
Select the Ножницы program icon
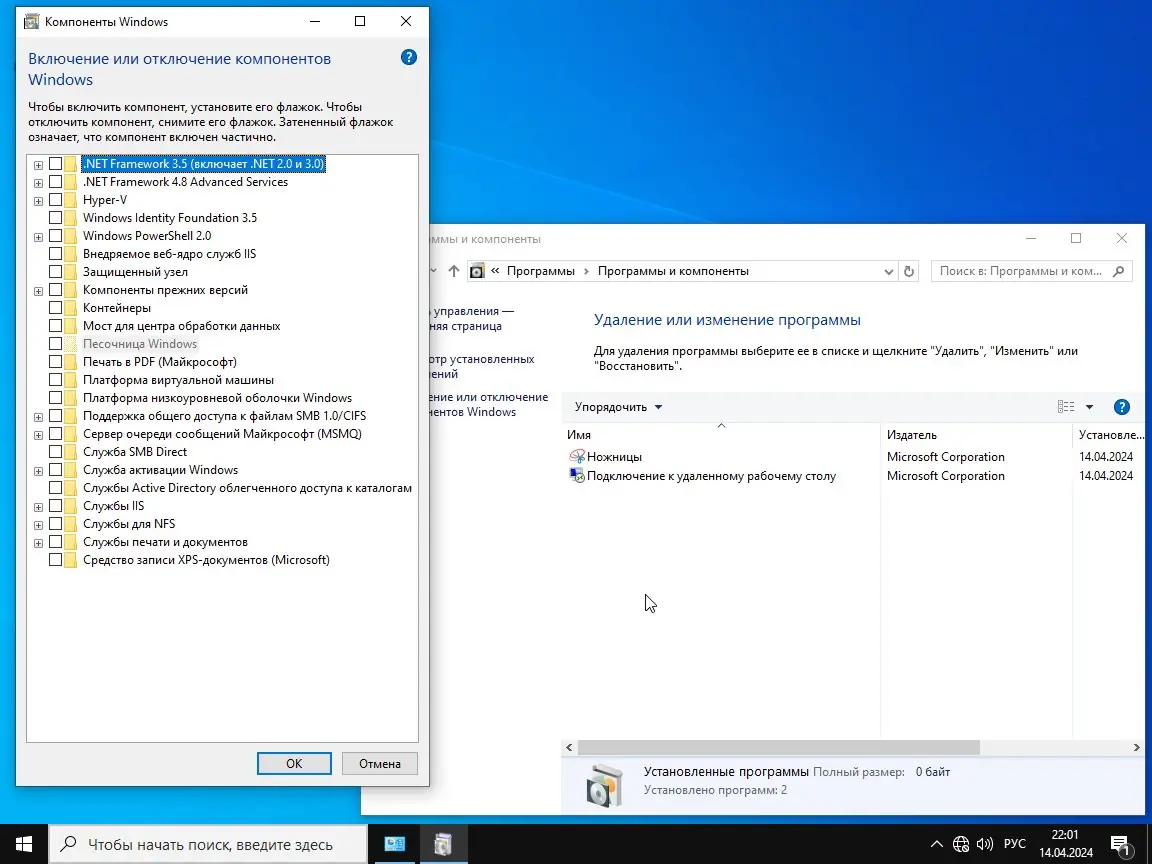tap(577, 457)
